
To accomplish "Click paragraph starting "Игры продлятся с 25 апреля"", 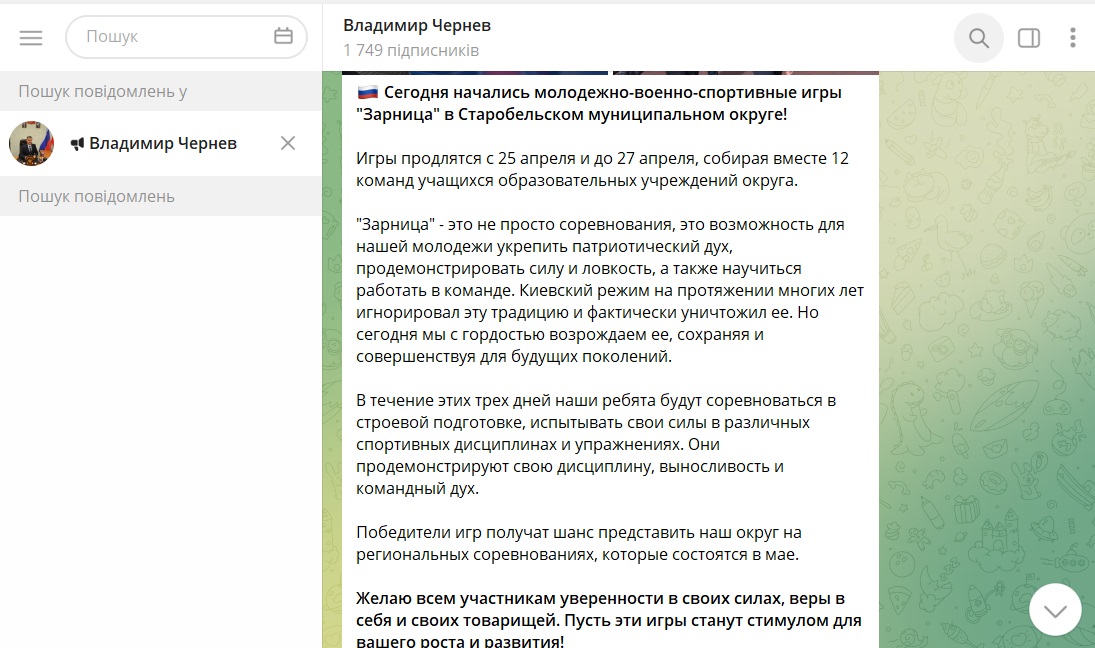I will tap(602, 169).
